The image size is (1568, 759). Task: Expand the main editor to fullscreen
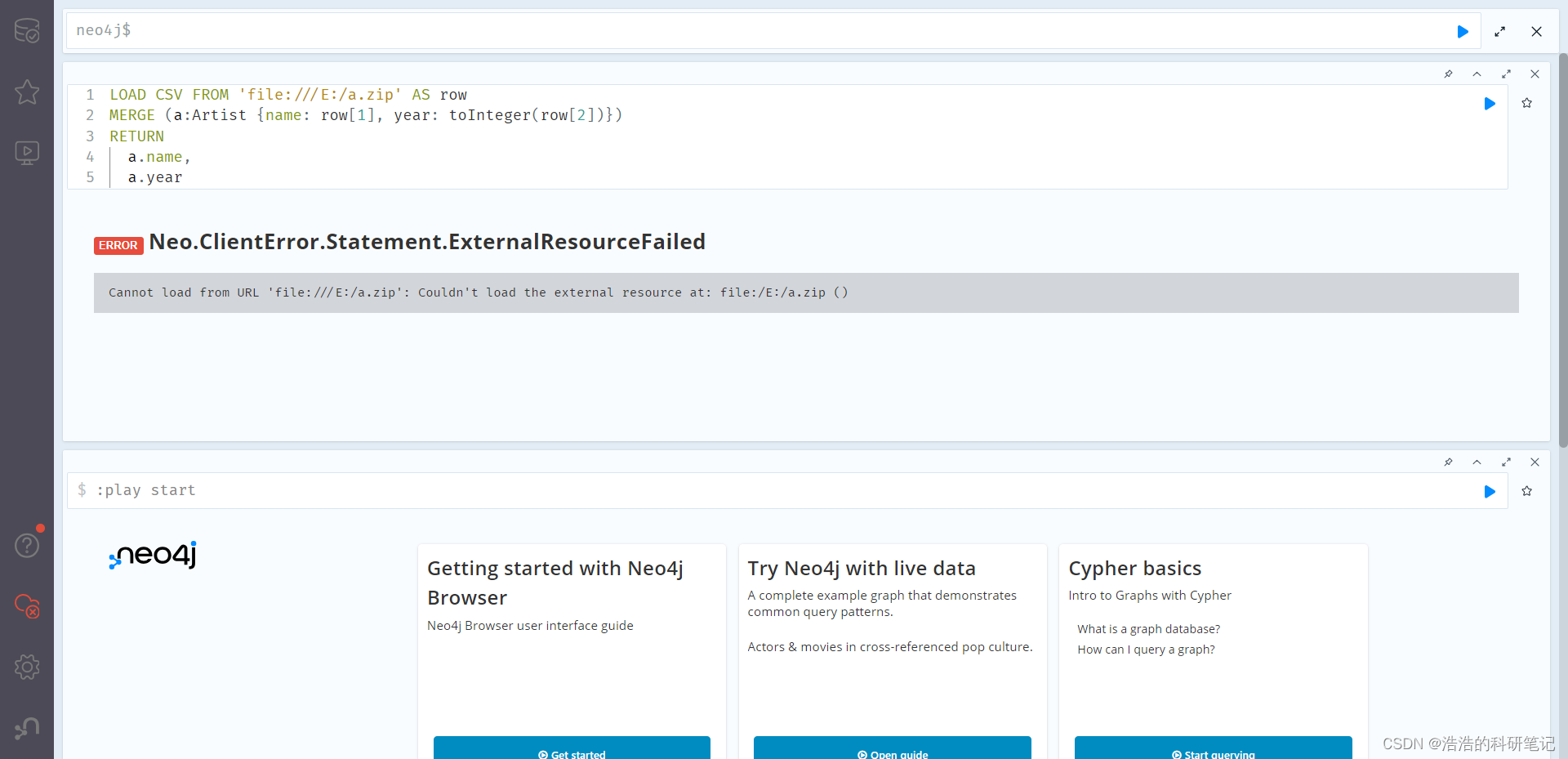click(1499, 31)
